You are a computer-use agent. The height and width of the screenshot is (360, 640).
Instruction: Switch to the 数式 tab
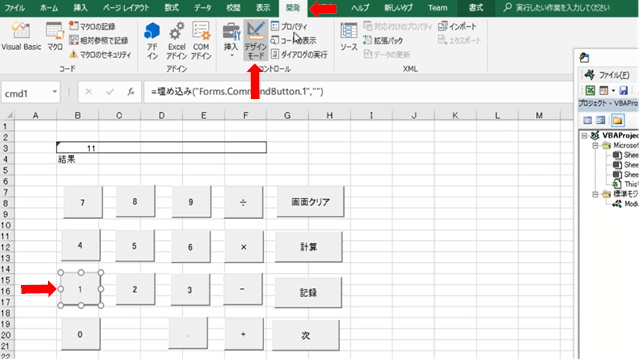[x=171, y=8]
